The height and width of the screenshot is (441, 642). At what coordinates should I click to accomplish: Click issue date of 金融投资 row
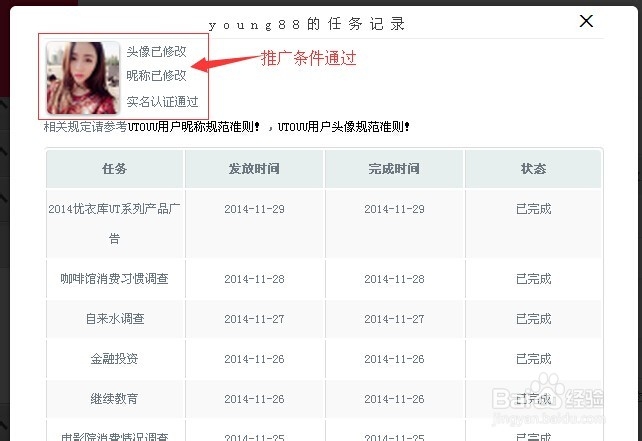pos(254,359)
